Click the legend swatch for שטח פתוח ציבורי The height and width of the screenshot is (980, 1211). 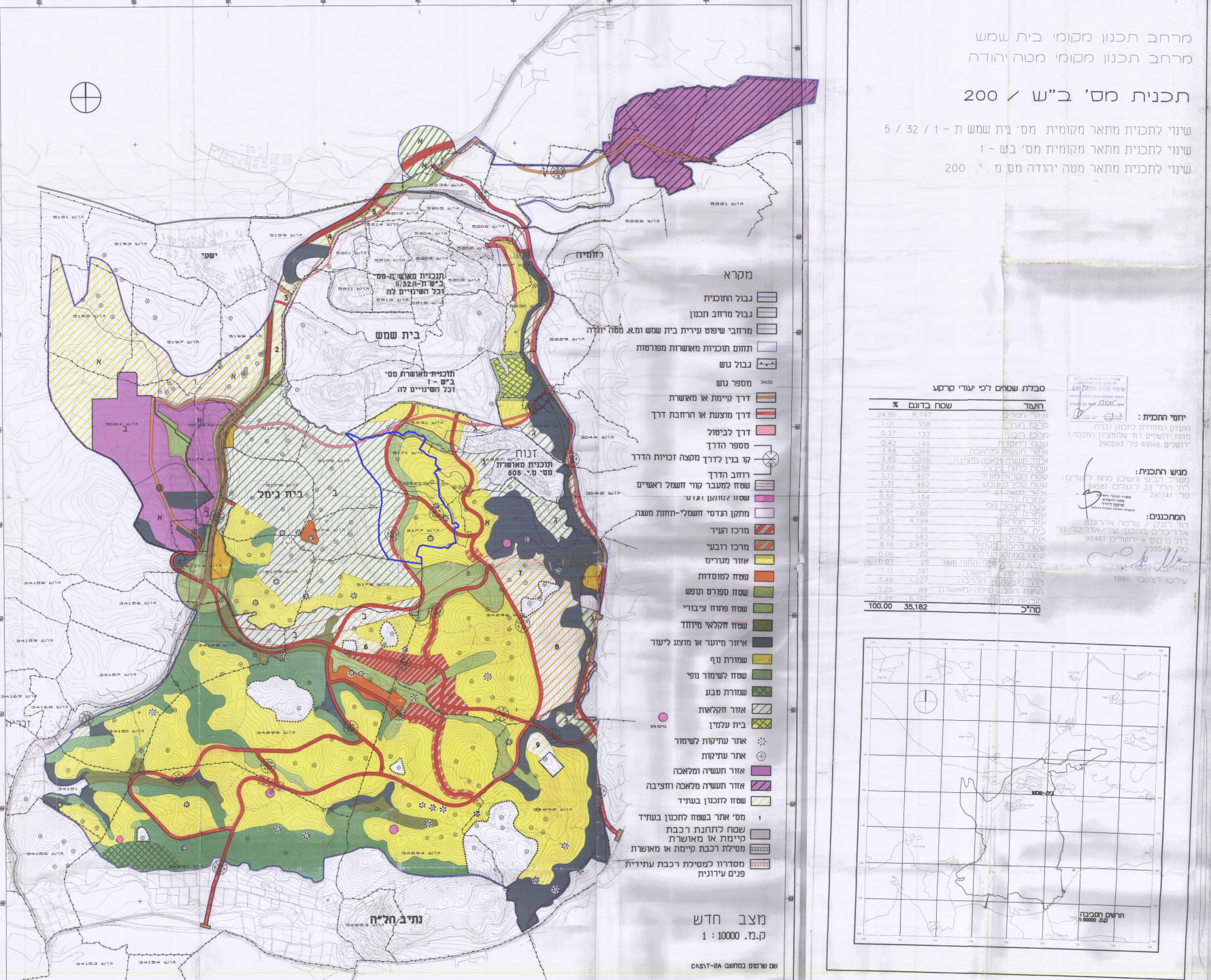click(763, 609)
